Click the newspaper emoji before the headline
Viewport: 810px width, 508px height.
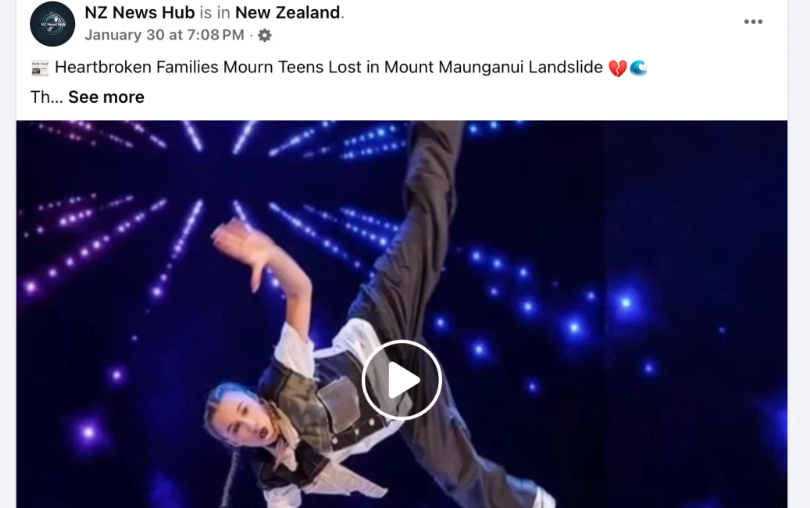(40, 68)
